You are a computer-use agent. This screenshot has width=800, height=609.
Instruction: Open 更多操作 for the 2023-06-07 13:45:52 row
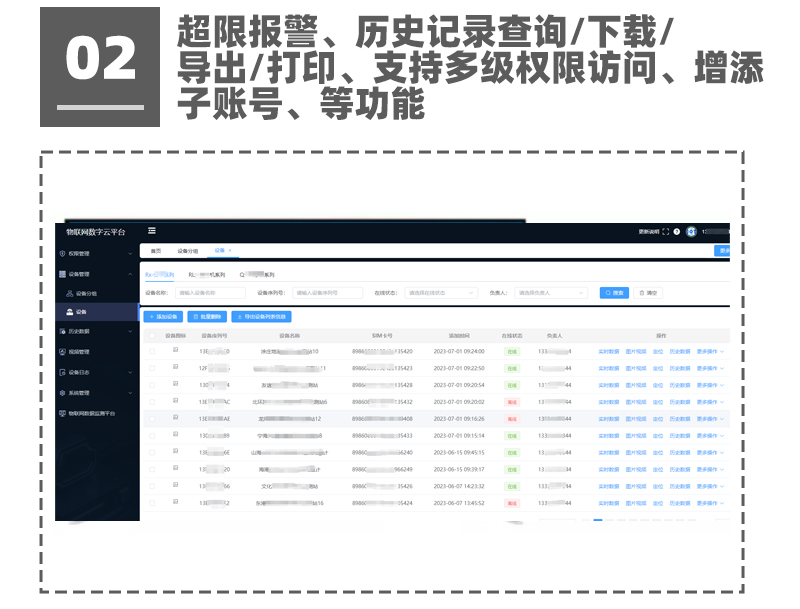click(710, 503)
